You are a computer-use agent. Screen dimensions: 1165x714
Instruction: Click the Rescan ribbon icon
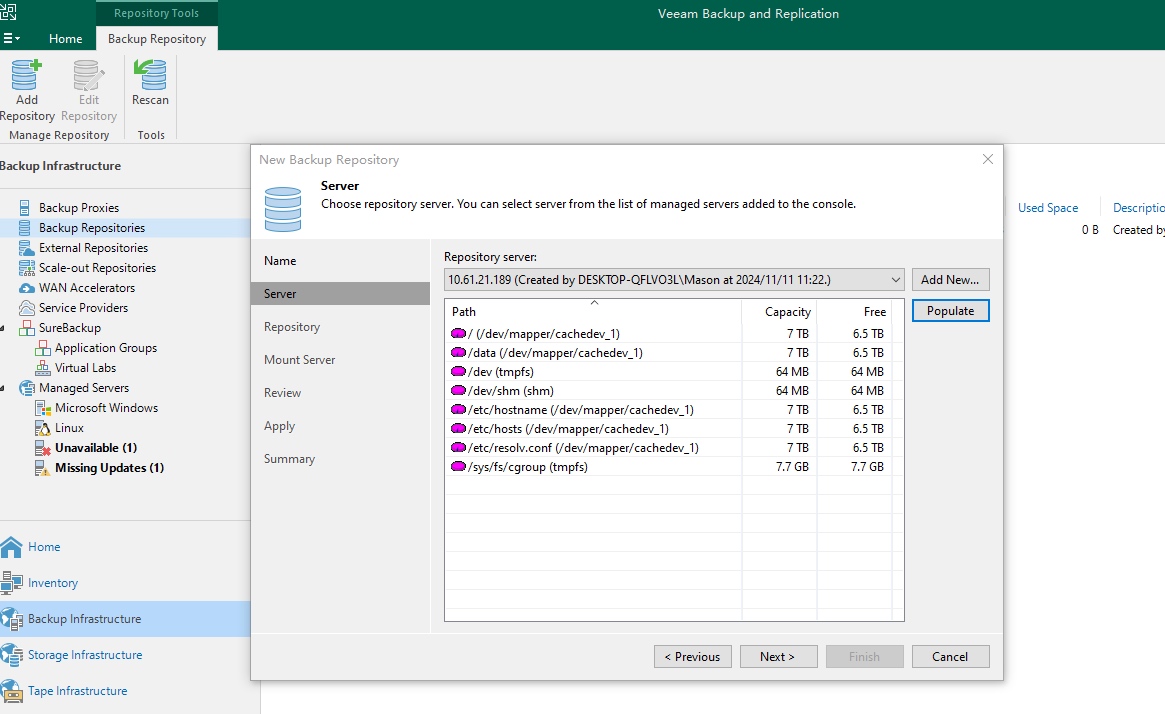tap(150, 75)
